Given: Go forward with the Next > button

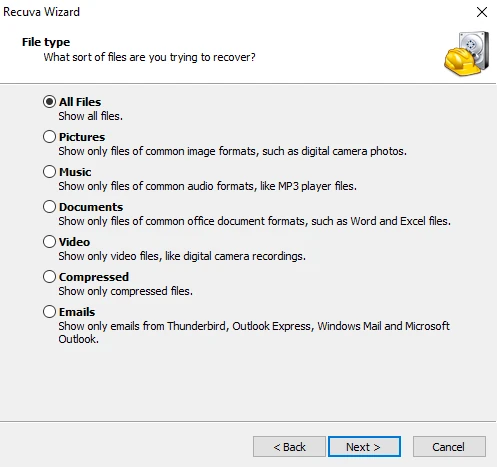Looking at the screenshot, I should pos(364,447).
